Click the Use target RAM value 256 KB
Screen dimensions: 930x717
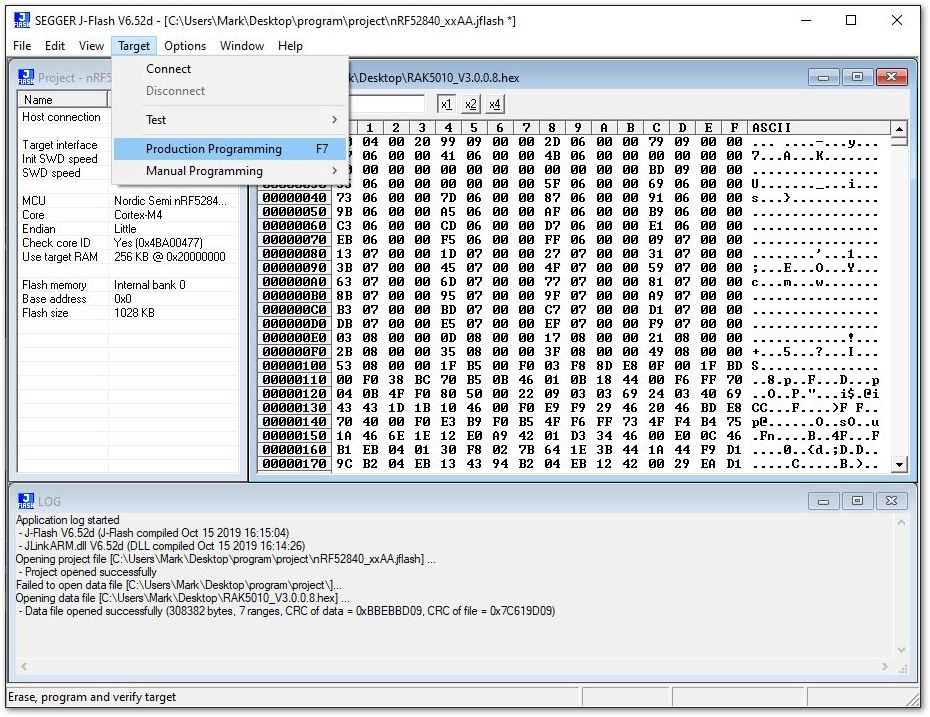pyautogui.click(x=170, y=257)
